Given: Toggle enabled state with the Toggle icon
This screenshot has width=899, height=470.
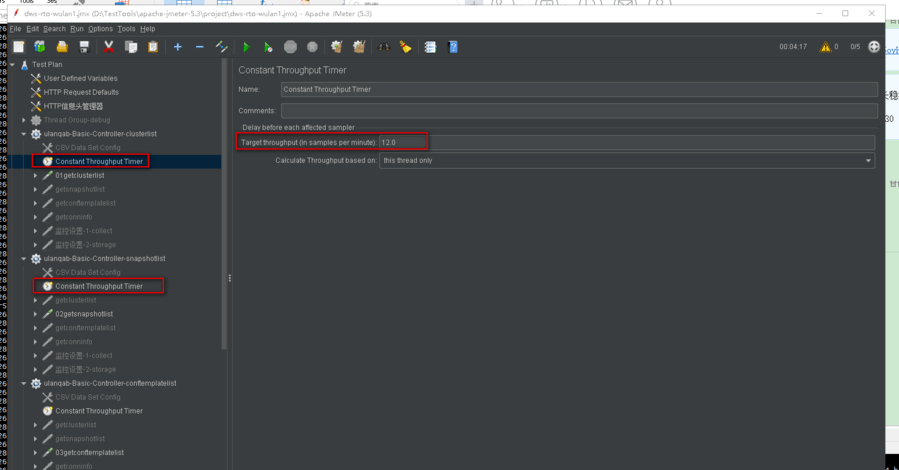Looking at the screenshot, I should pos(221,47).
